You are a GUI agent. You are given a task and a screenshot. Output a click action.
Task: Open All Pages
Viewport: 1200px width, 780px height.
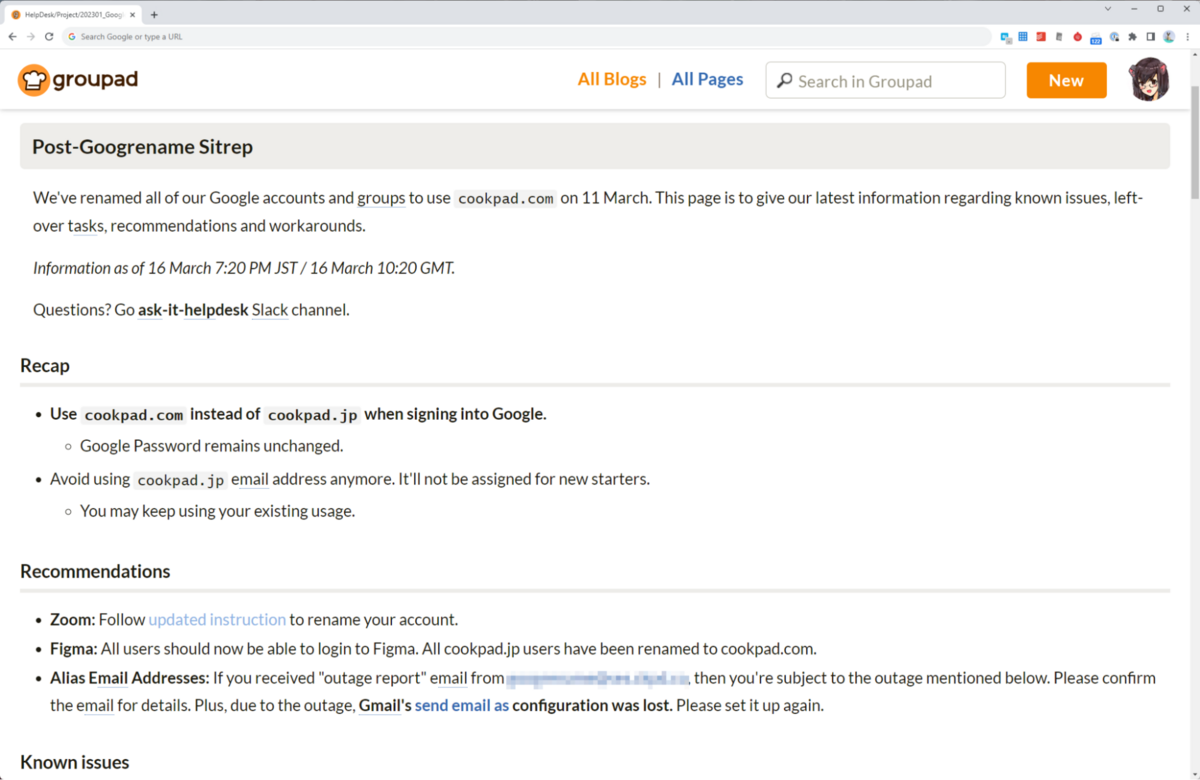coord(707,79)
